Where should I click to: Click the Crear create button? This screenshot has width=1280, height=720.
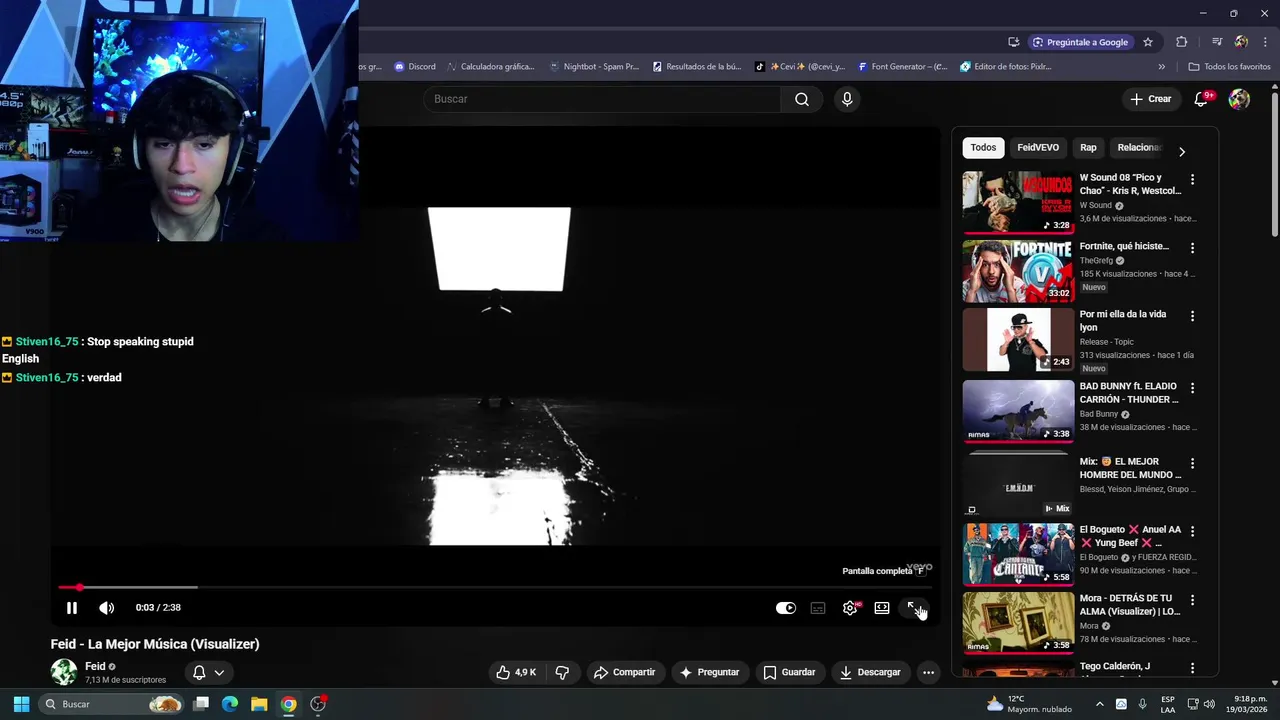click(x=1150, y=99)
